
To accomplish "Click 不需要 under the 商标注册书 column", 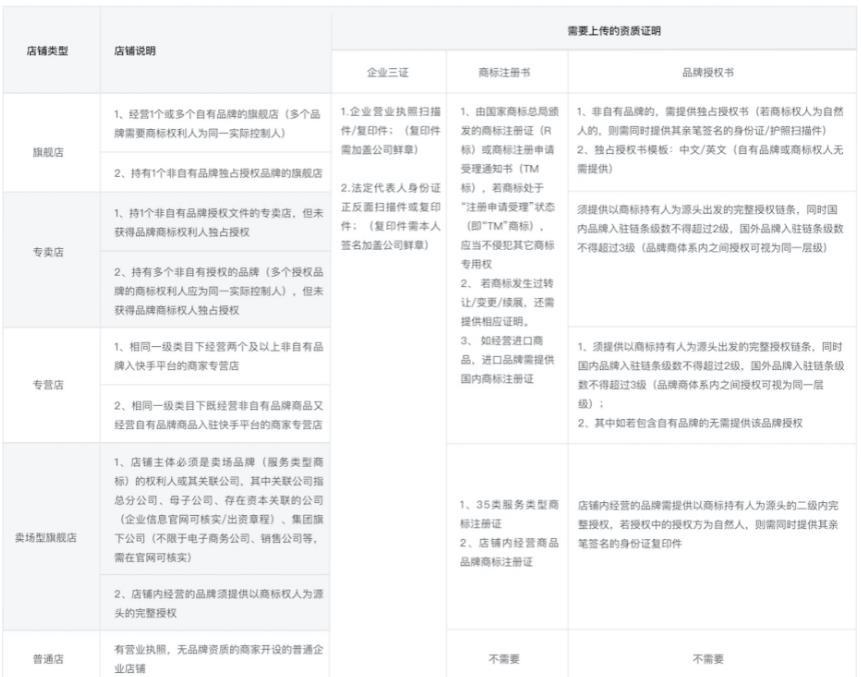I will (x=504, y=659).
